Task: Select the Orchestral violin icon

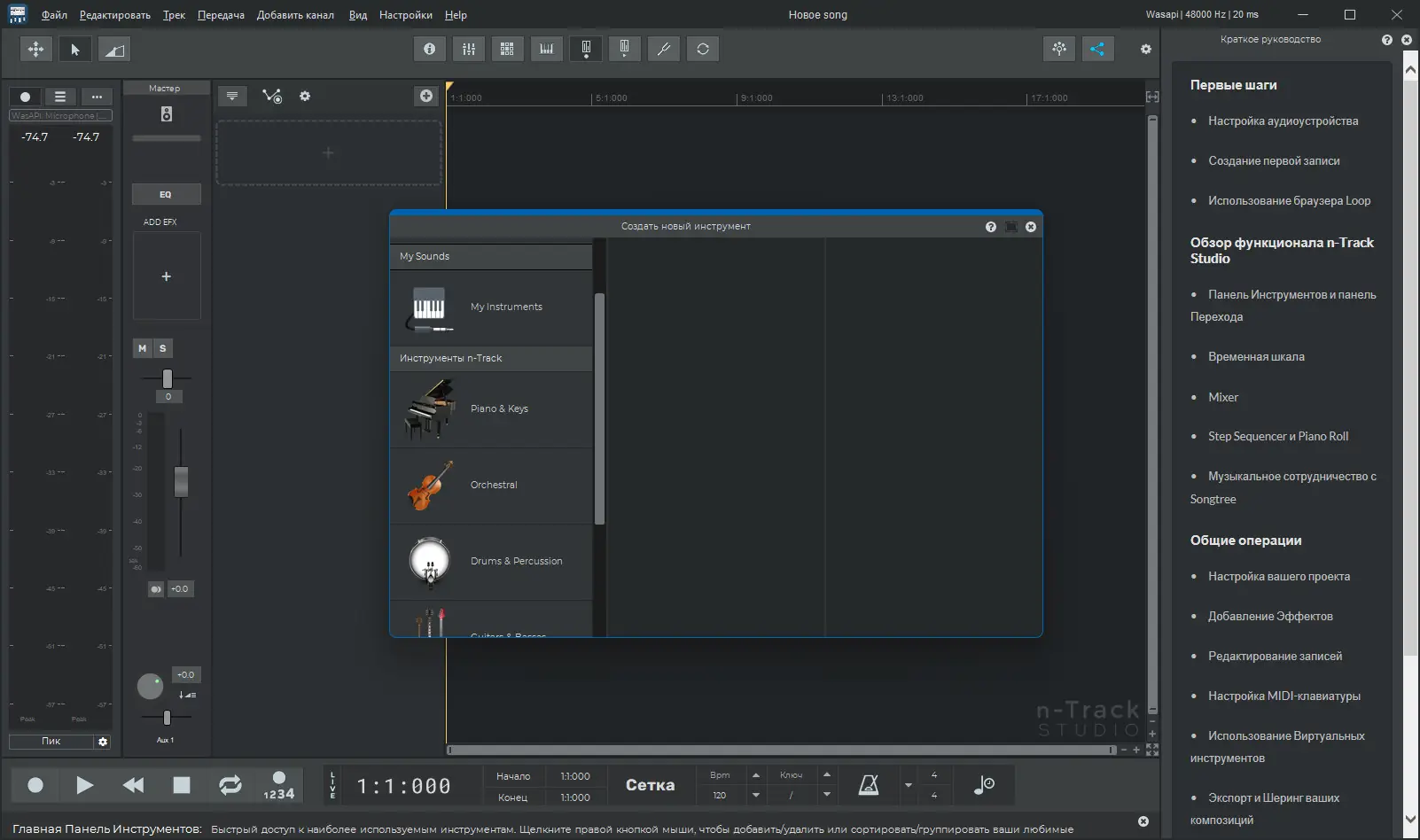Action: [x=430, y=486]
